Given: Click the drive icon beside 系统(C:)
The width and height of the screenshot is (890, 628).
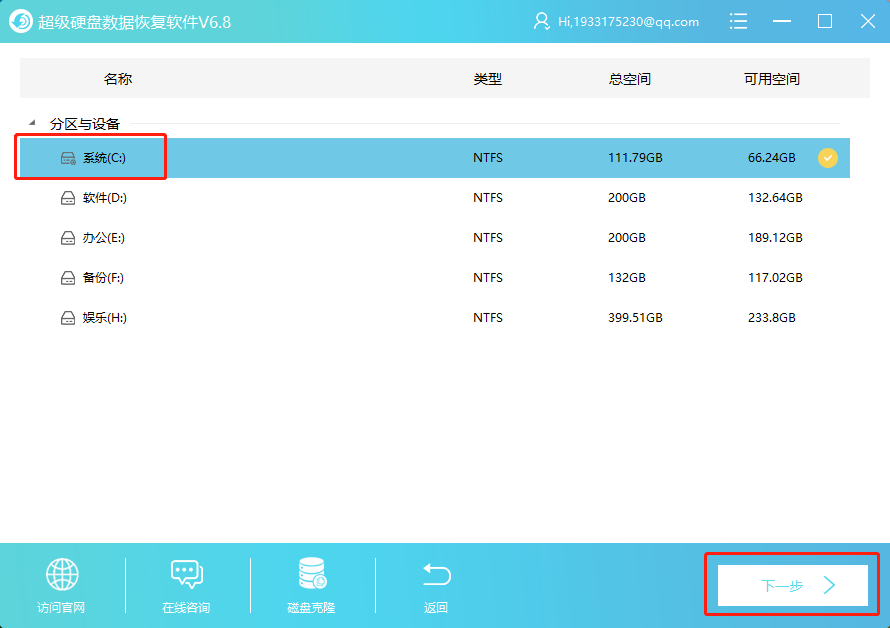Looking at the screenshot, I should point(68,158).
